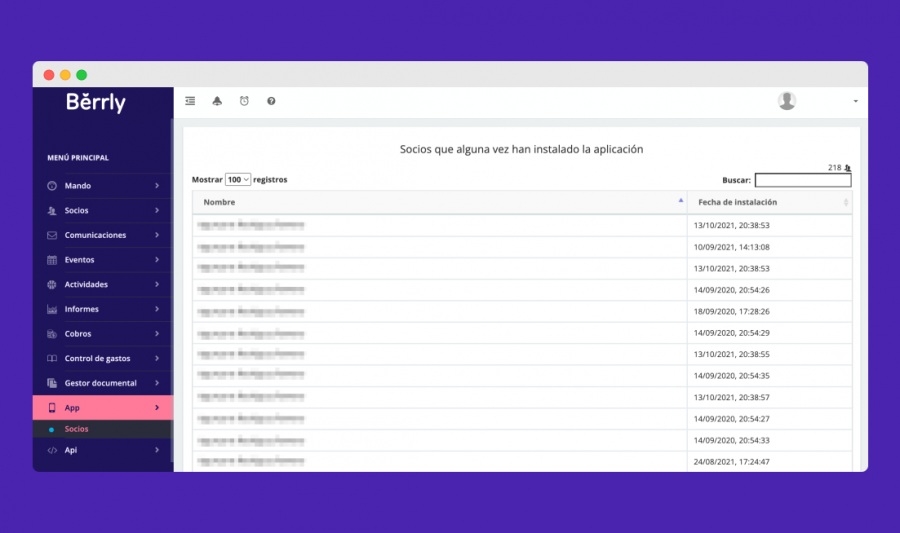900x533 pixels.
Task: Click the Eventos calendar icon
Action: (52, 260)
